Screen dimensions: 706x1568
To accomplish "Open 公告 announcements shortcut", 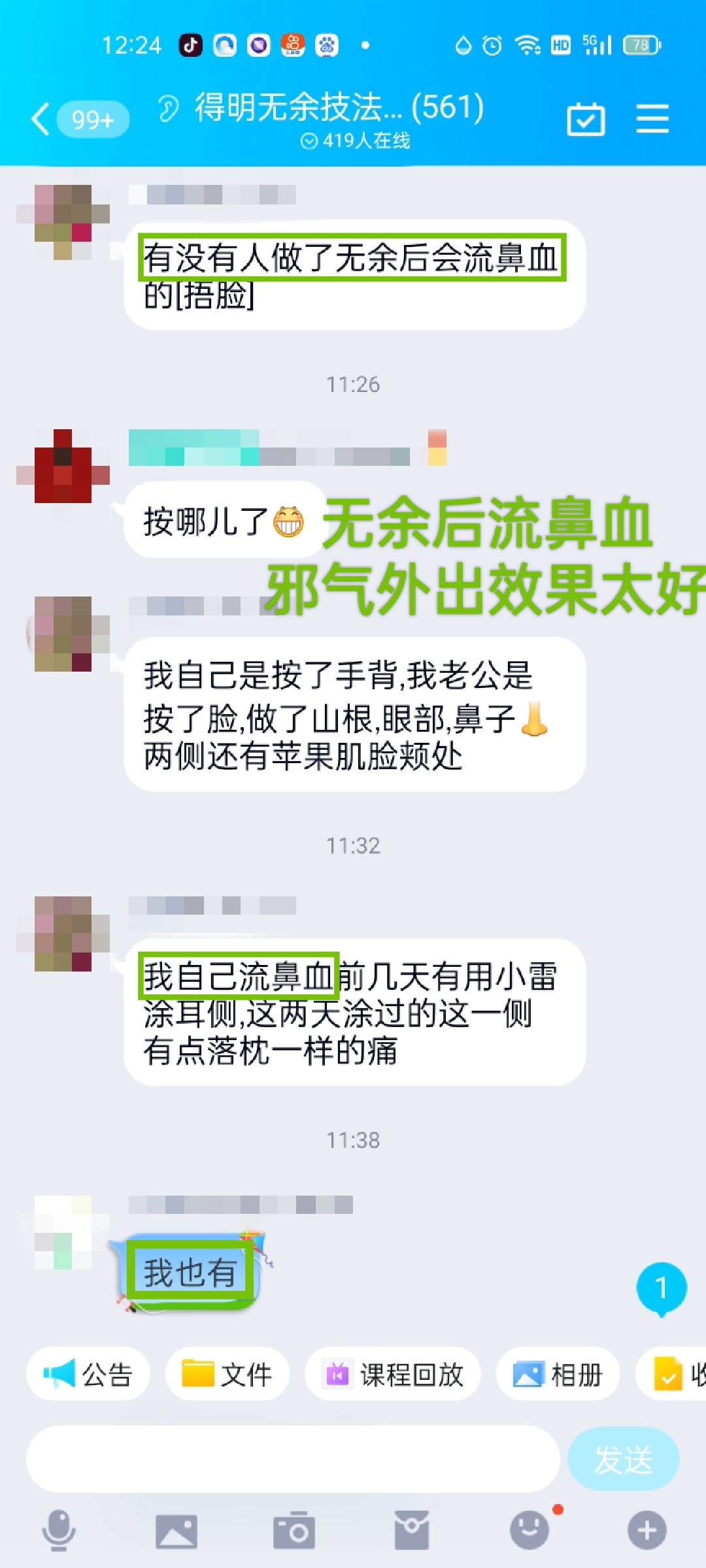I will pyautogui.click(x=88, y=1375).
